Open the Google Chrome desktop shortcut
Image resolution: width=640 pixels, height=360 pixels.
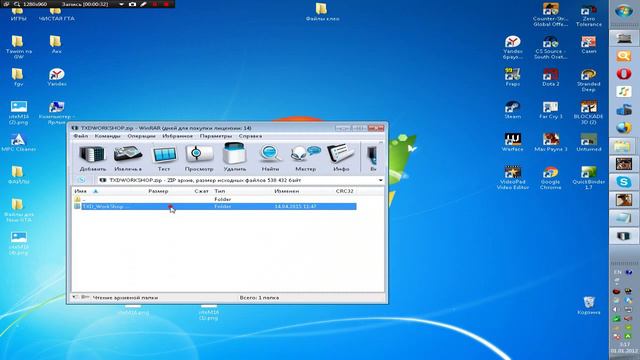coord(550,178)
